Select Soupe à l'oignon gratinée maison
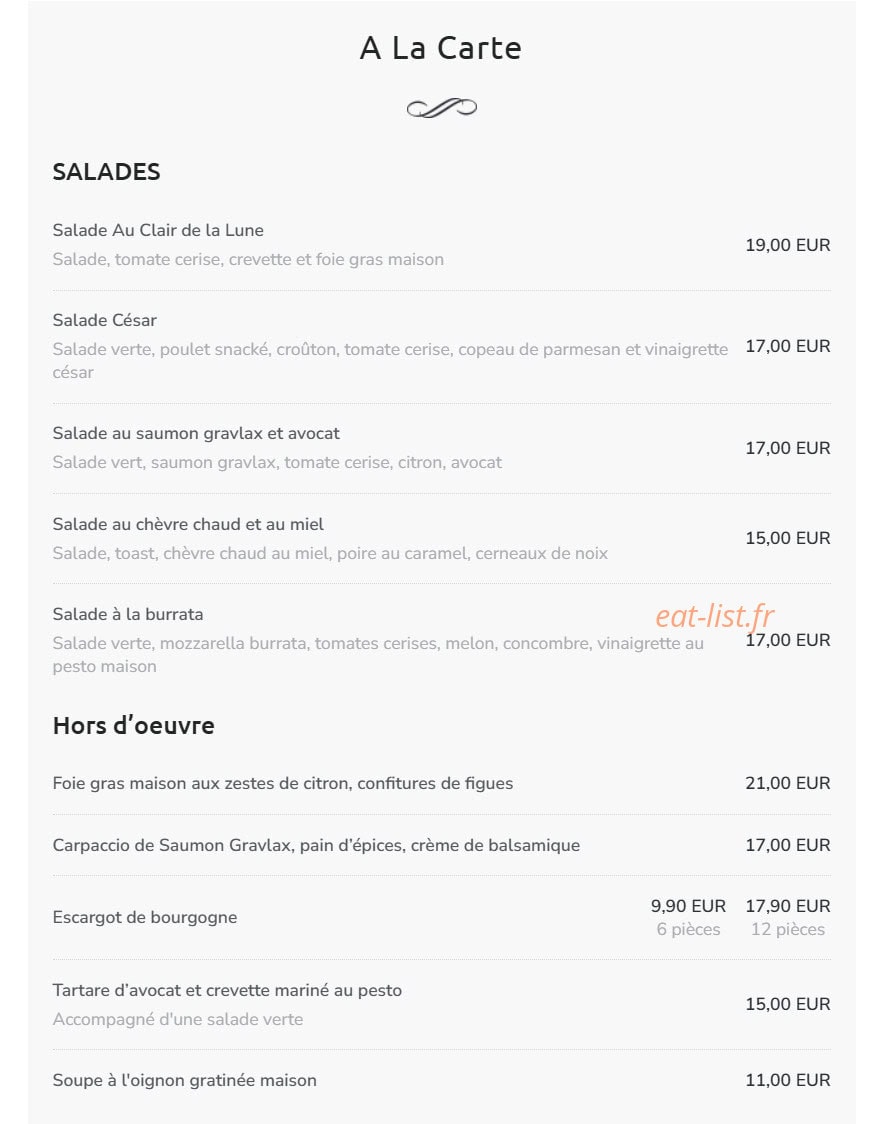Image resolution: width=877 pixels, height=1124 pixels. coord(184,1080)
